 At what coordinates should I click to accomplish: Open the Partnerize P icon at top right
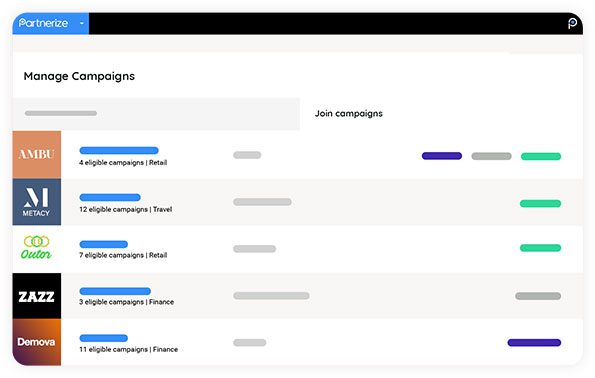tap(572, 24)
